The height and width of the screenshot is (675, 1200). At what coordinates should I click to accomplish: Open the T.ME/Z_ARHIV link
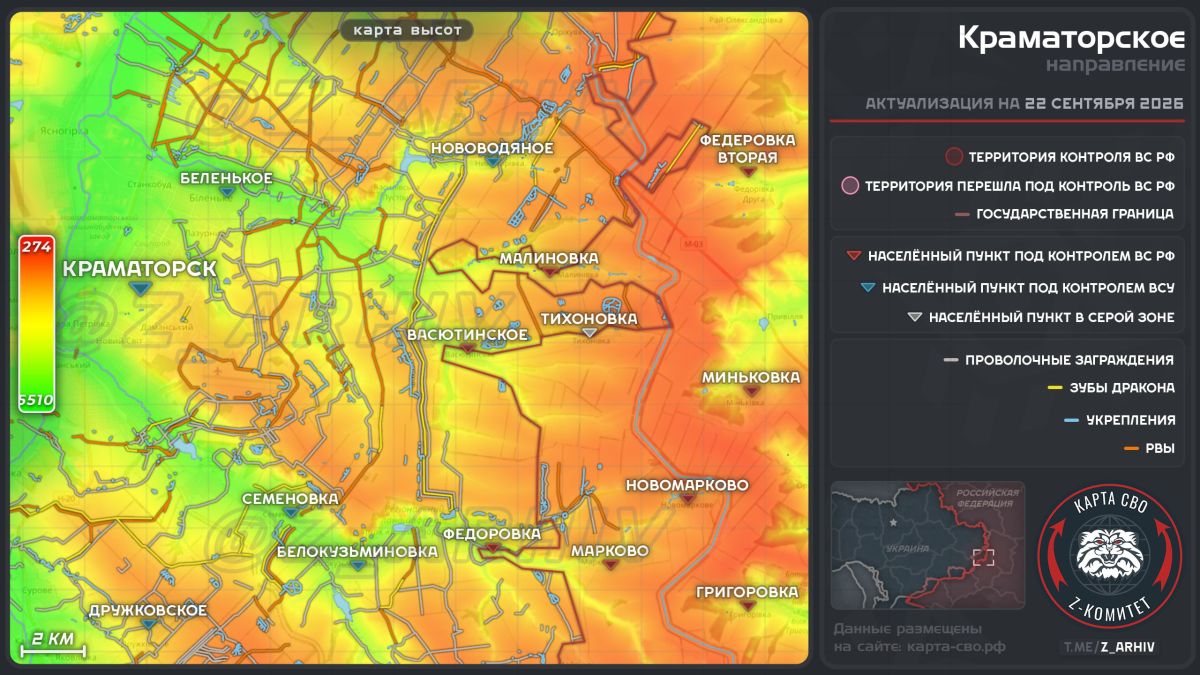[x=1109, y=647]
